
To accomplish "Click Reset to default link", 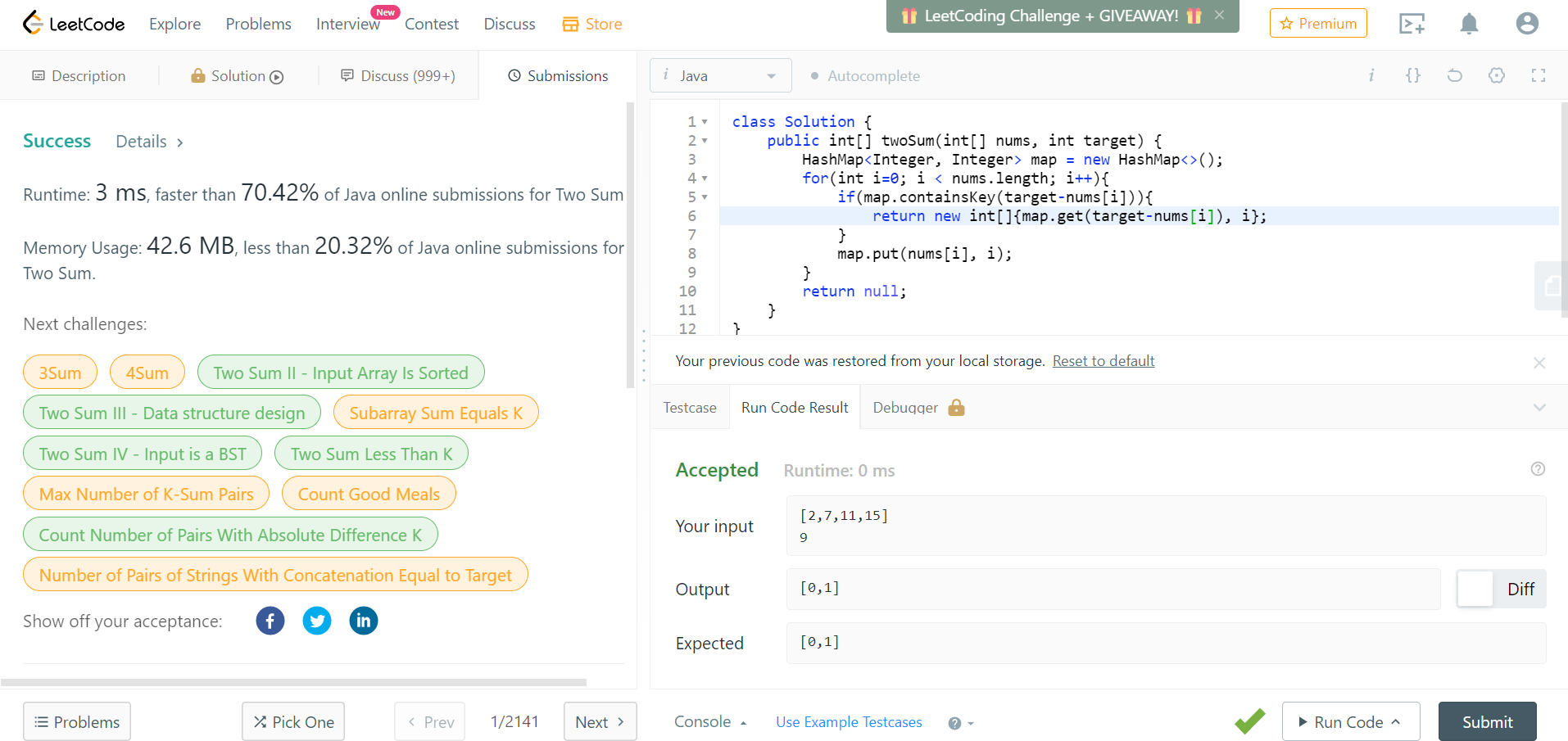I will pyautogui.click(x=1103, y=361).
